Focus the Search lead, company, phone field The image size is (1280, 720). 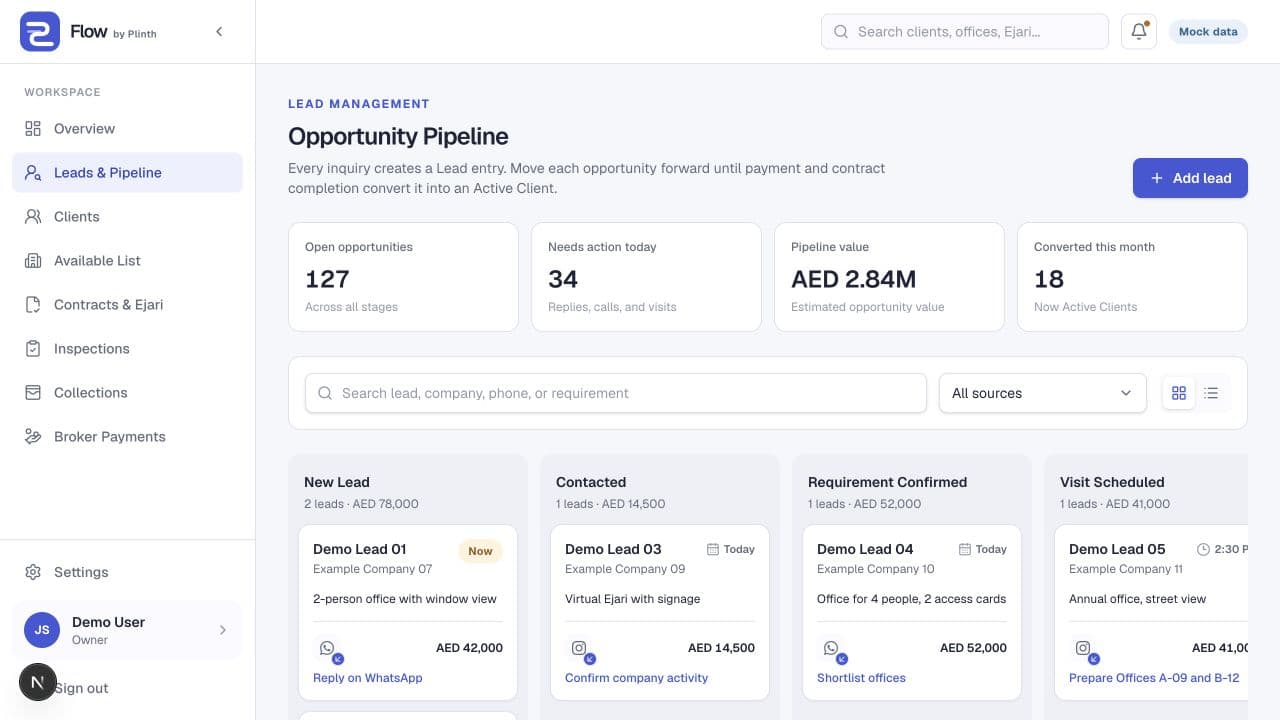pos(616,393)
